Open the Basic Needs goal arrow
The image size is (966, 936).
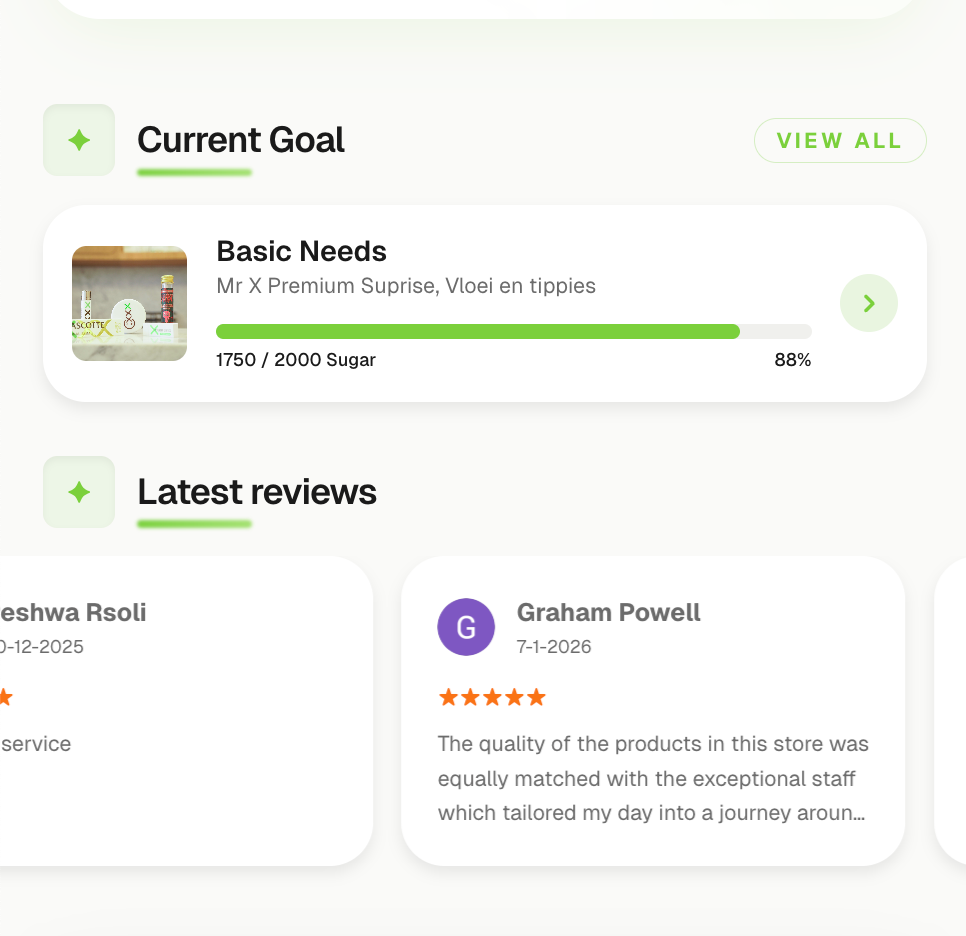(x=868, y=303)
